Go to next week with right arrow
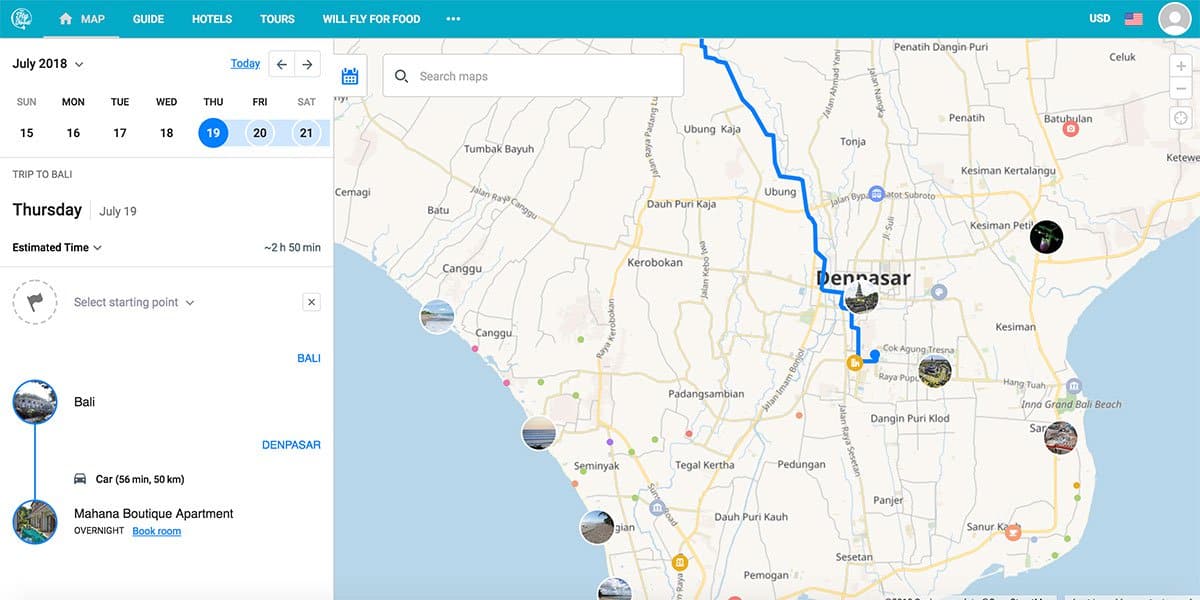This screenshot has height=600, width=1200. (x=308, y=64)
